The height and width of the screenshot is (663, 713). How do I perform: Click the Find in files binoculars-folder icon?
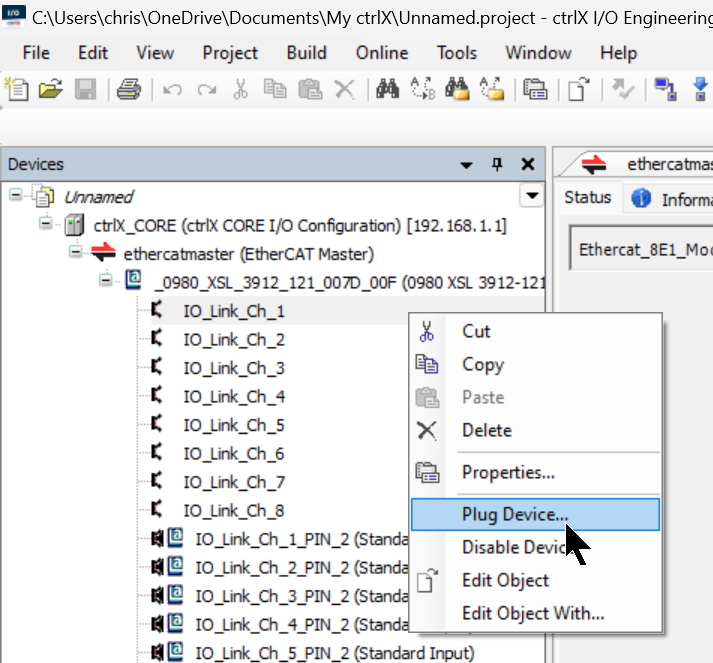tap(457, 89)
